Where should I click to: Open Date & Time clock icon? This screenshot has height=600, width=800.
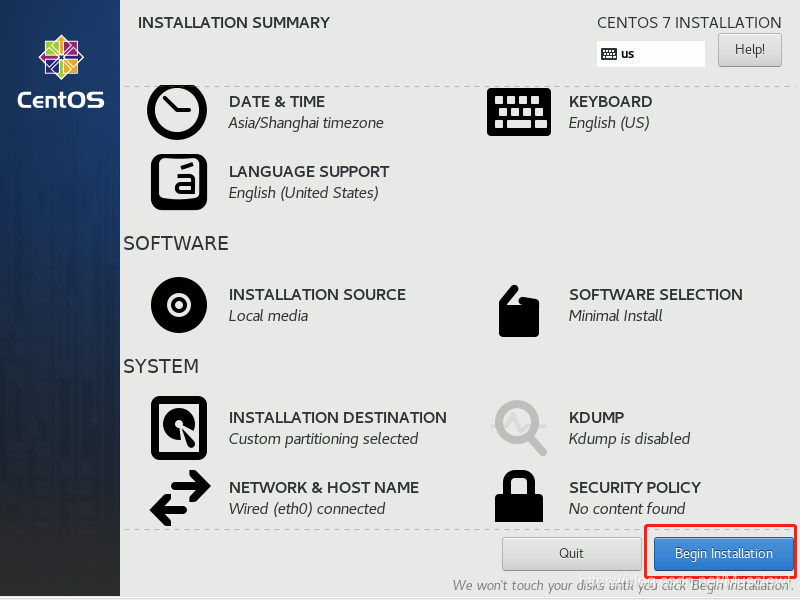177,111
